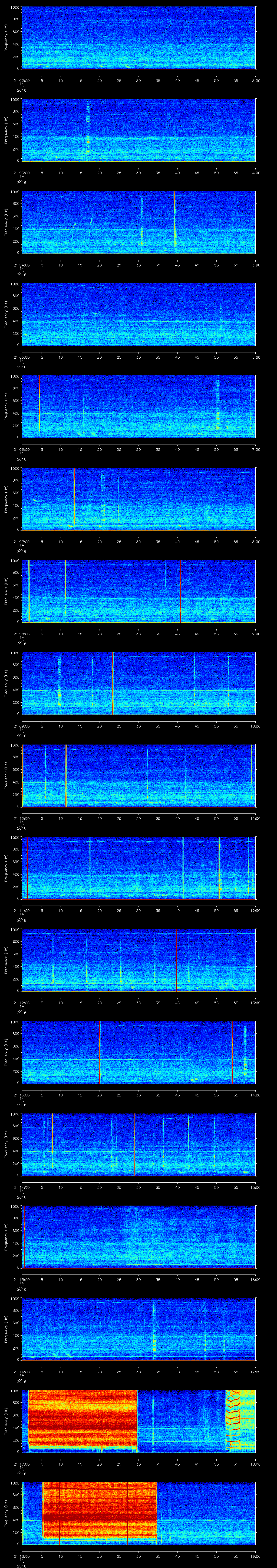The height and width of the screenshot is (1568, 277).
Task: Select the spectrogram panel starting at 21:07:00
Action: click(x=139, y=499)
